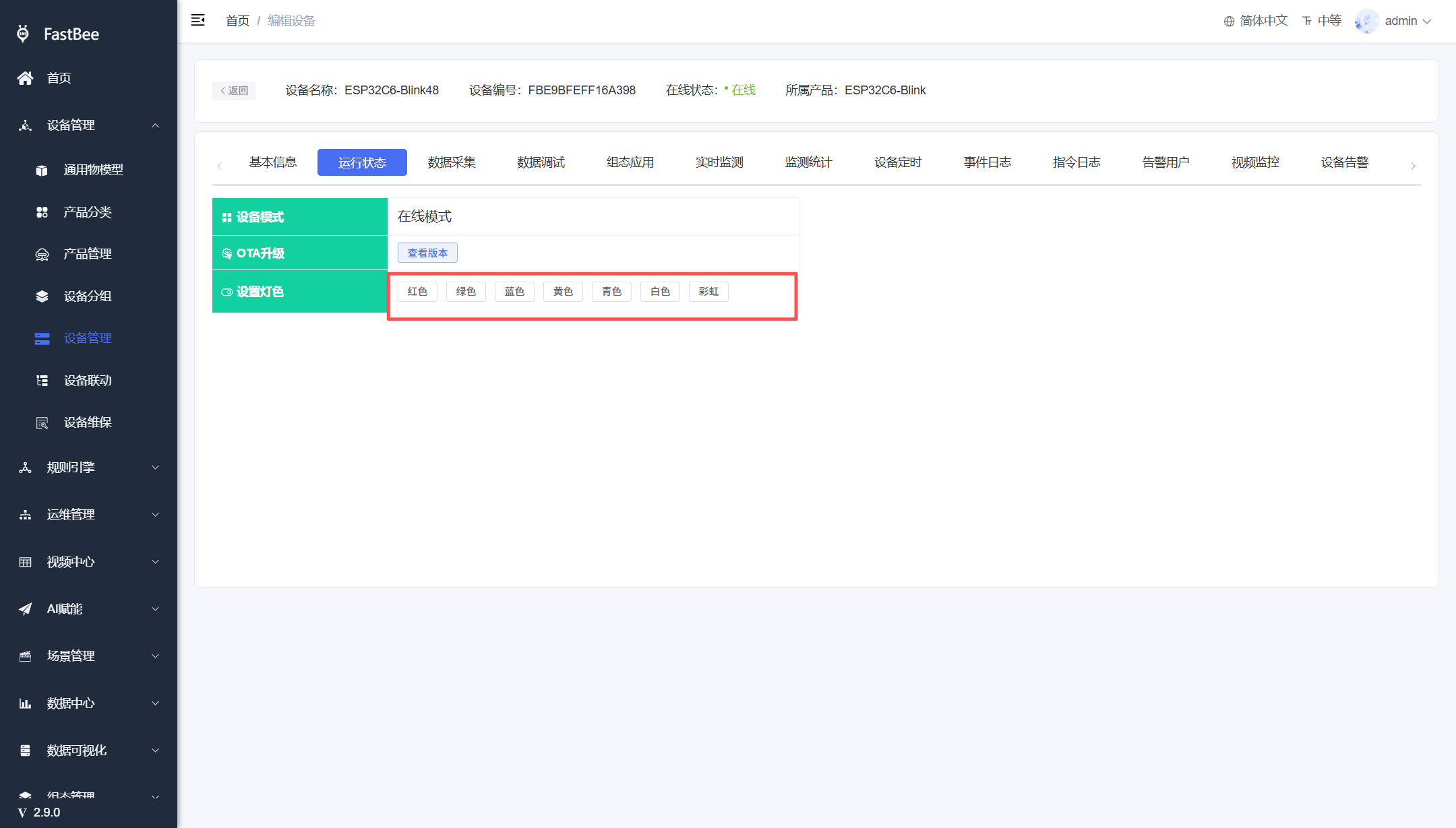The height and width of the screenshot is (828, 1456).
Task: Switch to the 实时监测 tab
Action: click(x=719, y=162)
